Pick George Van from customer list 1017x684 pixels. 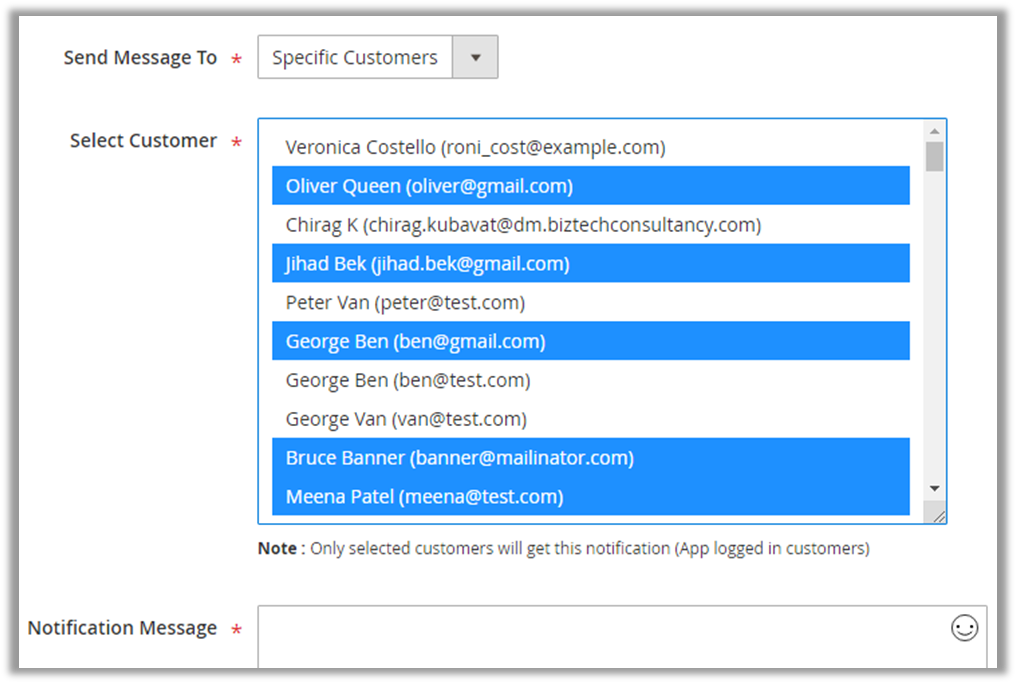coord(406,419)
